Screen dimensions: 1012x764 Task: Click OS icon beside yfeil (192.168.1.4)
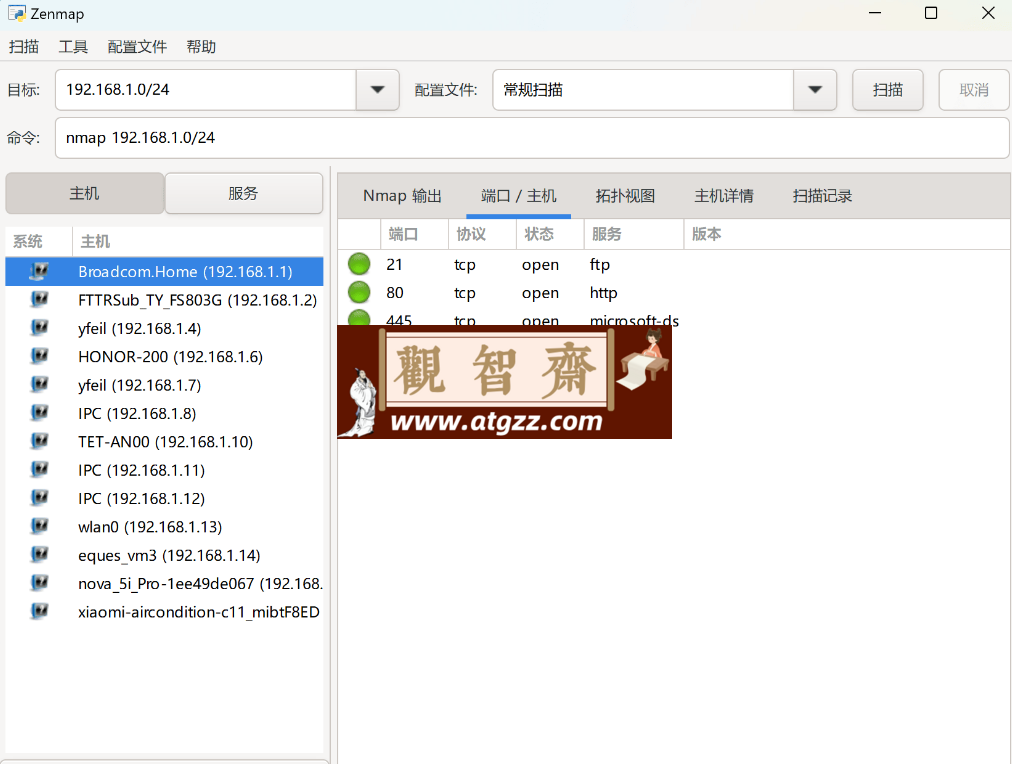[39, 328]
